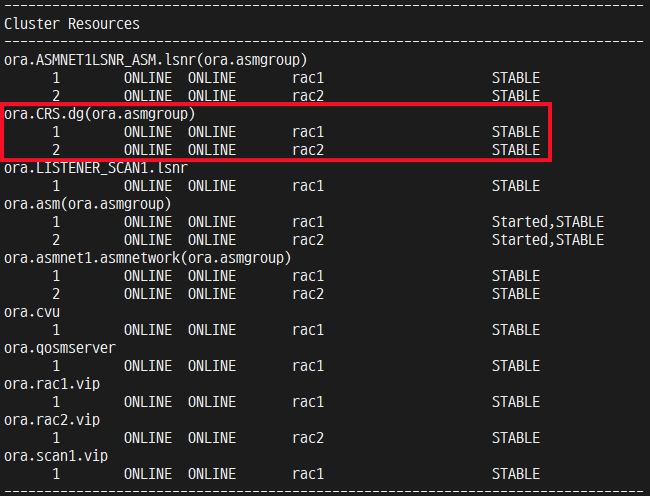Click the ora.qosmserver resource name

click(x=60, y=348)
